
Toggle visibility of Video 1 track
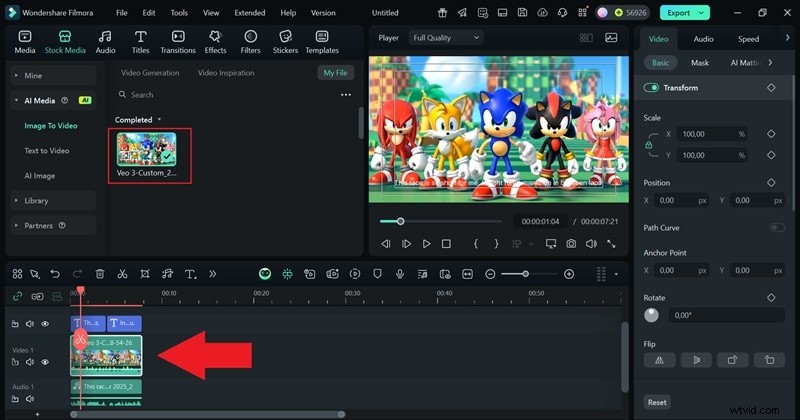click(45, 362)
